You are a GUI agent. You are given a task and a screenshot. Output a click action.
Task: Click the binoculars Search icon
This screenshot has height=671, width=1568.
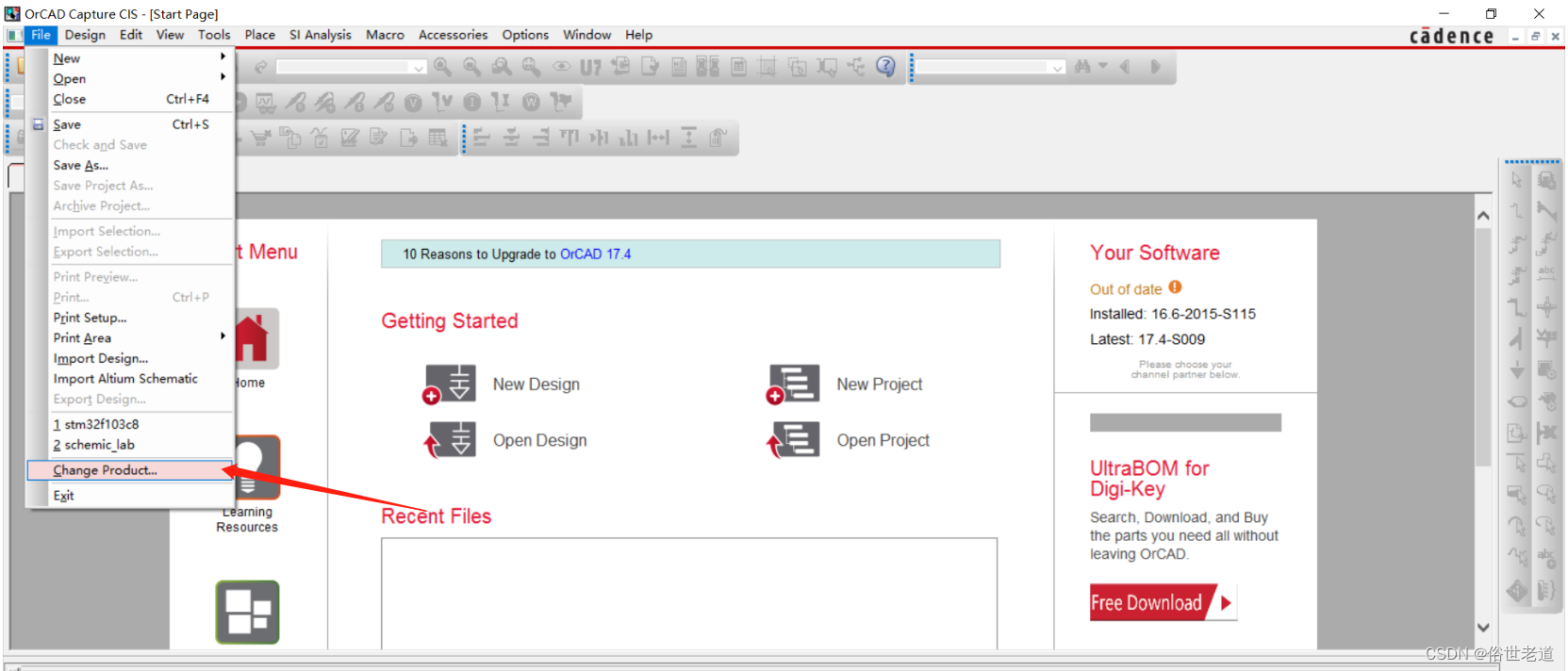(1082, 67)
